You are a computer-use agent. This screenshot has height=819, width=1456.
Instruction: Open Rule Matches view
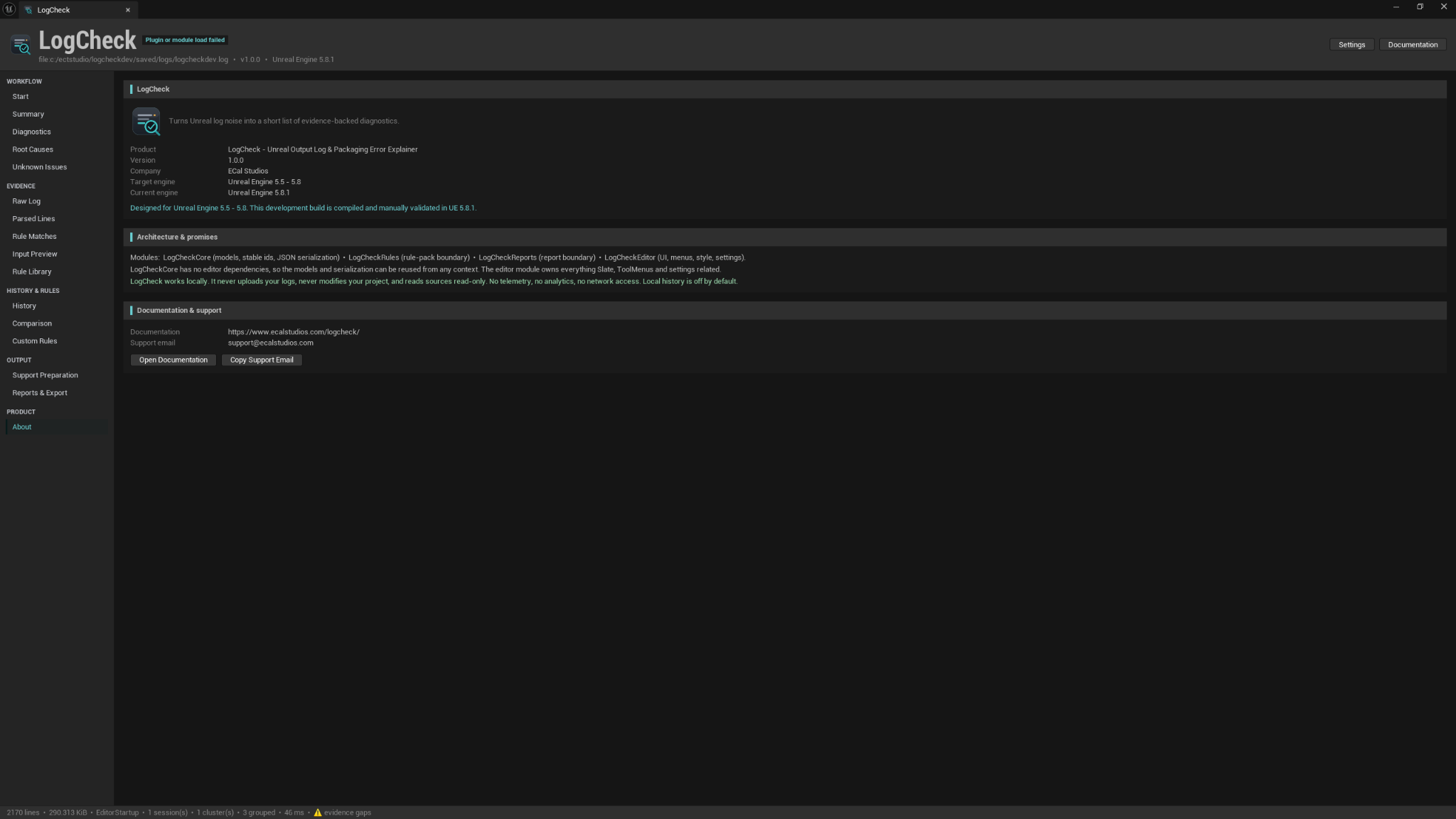tap(57, 237)
